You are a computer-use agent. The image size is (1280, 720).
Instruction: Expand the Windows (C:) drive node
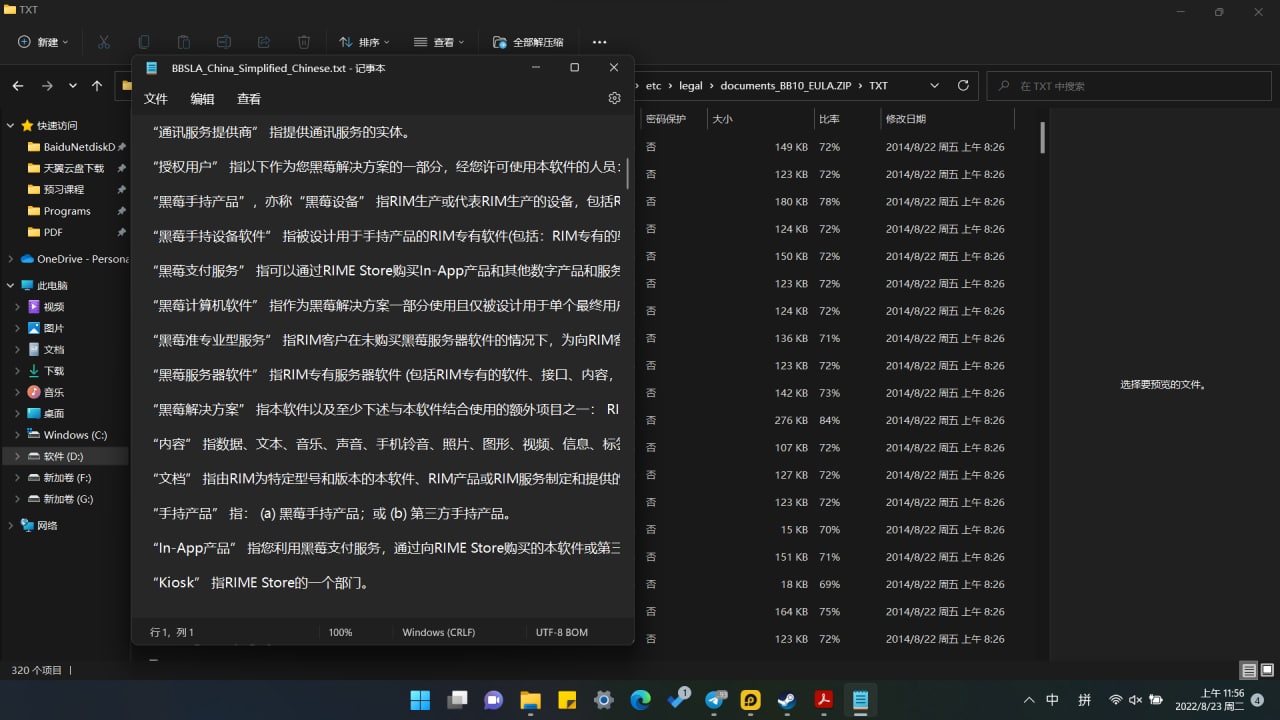coord(18,435)
